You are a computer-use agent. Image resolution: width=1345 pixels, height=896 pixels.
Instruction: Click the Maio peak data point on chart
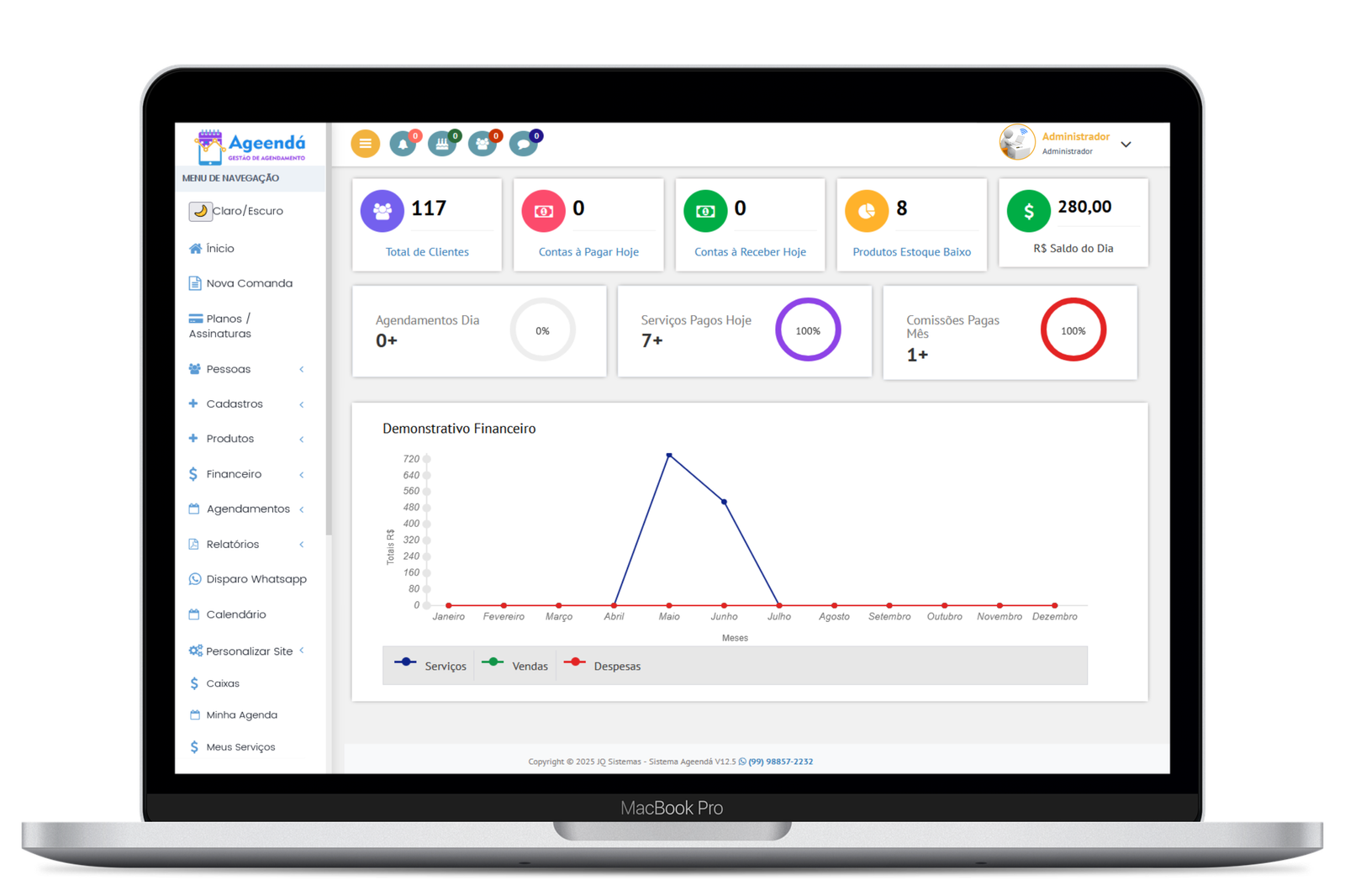coord(669,455)
